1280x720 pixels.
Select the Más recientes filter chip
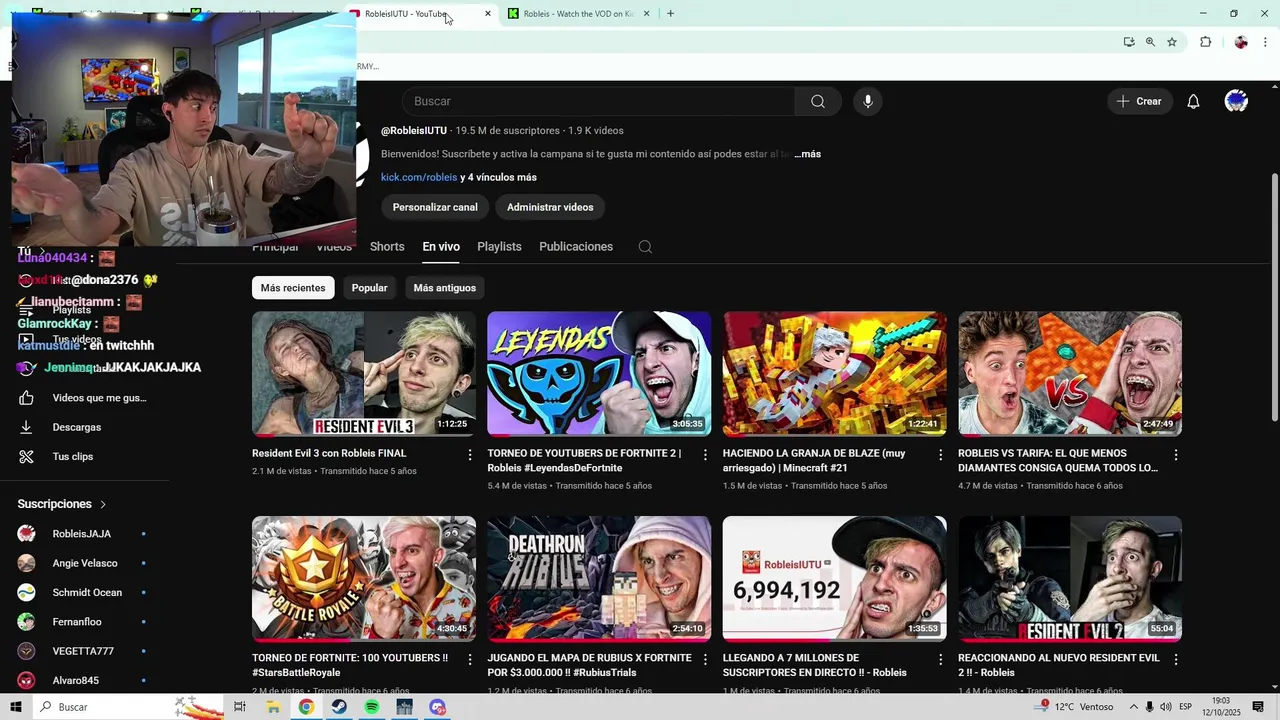[x=293, y=288]
